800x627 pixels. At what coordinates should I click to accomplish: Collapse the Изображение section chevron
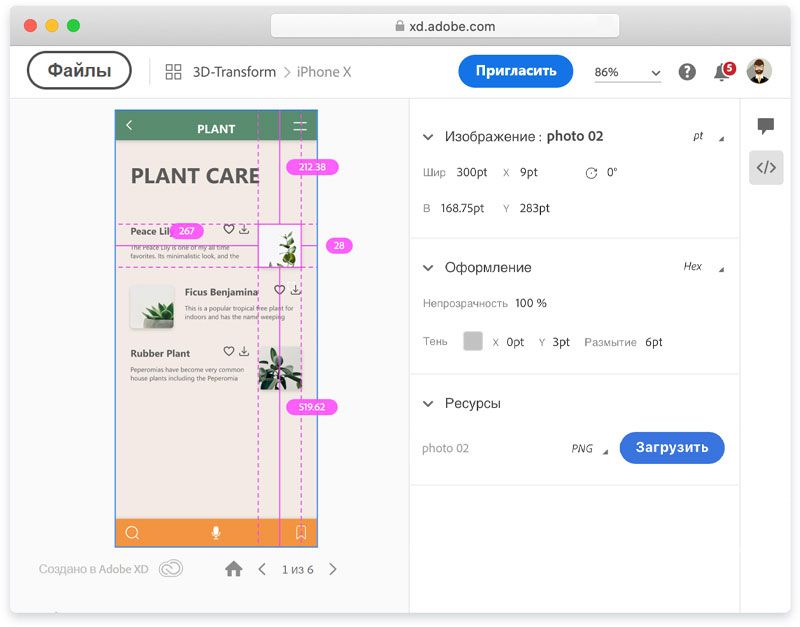pyautogui.click(x=428, y=137)
